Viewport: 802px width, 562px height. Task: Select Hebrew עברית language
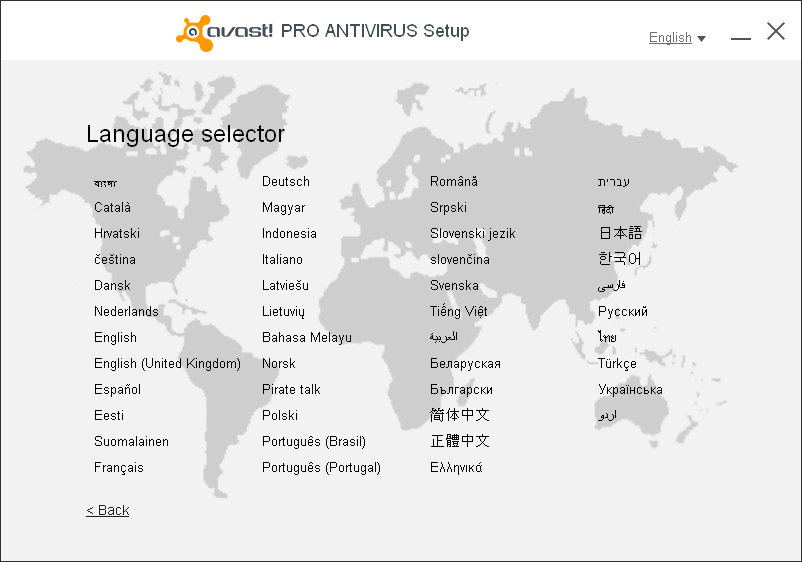(x=614, y=182)
